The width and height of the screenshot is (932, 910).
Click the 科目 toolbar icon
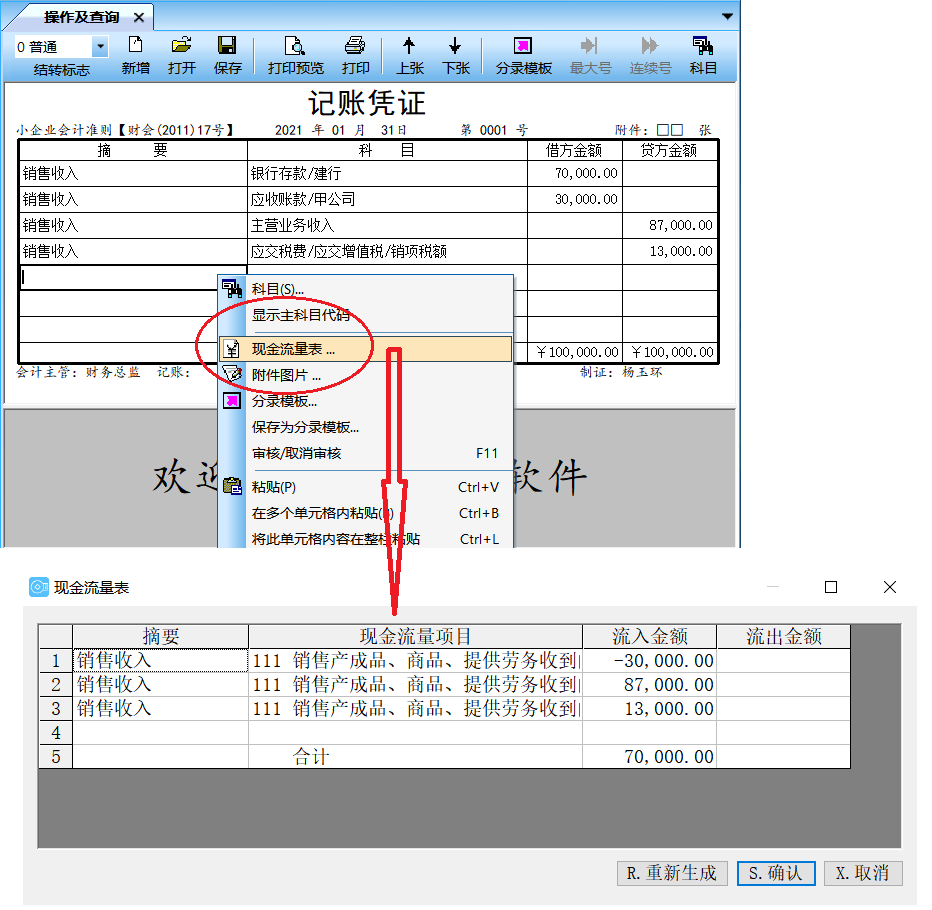coord(703,54)
